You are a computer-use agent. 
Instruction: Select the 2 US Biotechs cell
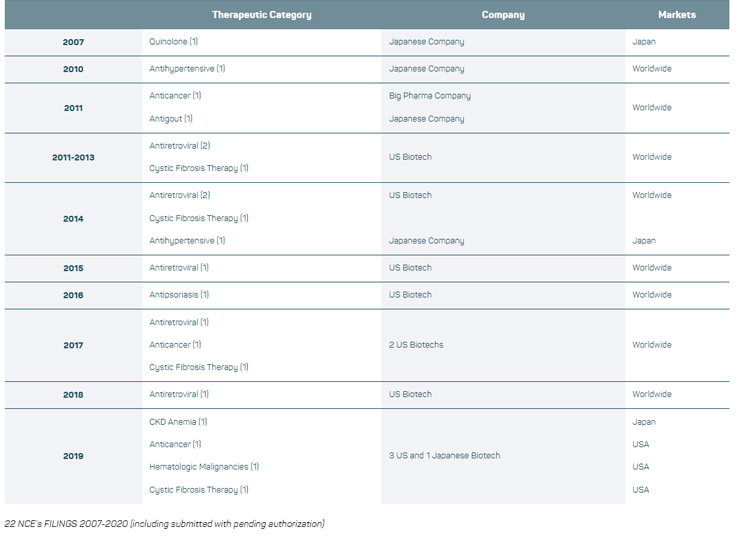point(416,345)
